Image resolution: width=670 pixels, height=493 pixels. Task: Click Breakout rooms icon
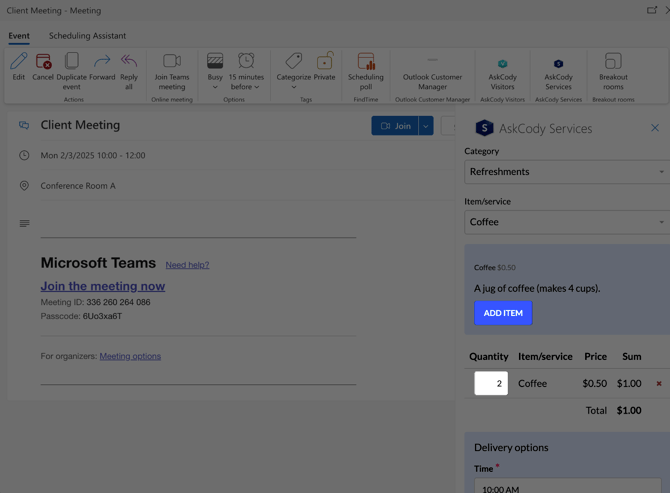[613, 61]
